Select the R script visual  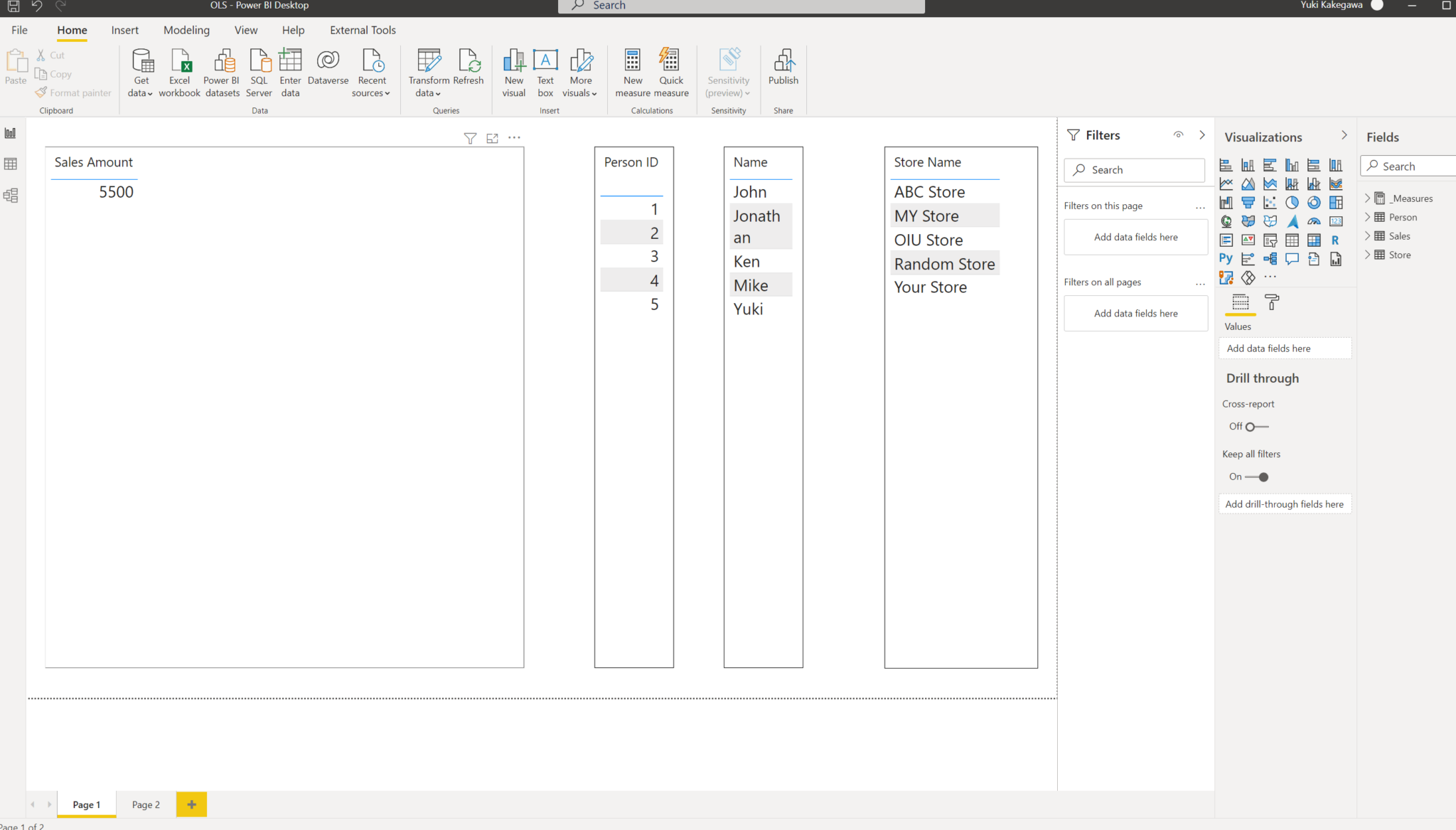1336,240
